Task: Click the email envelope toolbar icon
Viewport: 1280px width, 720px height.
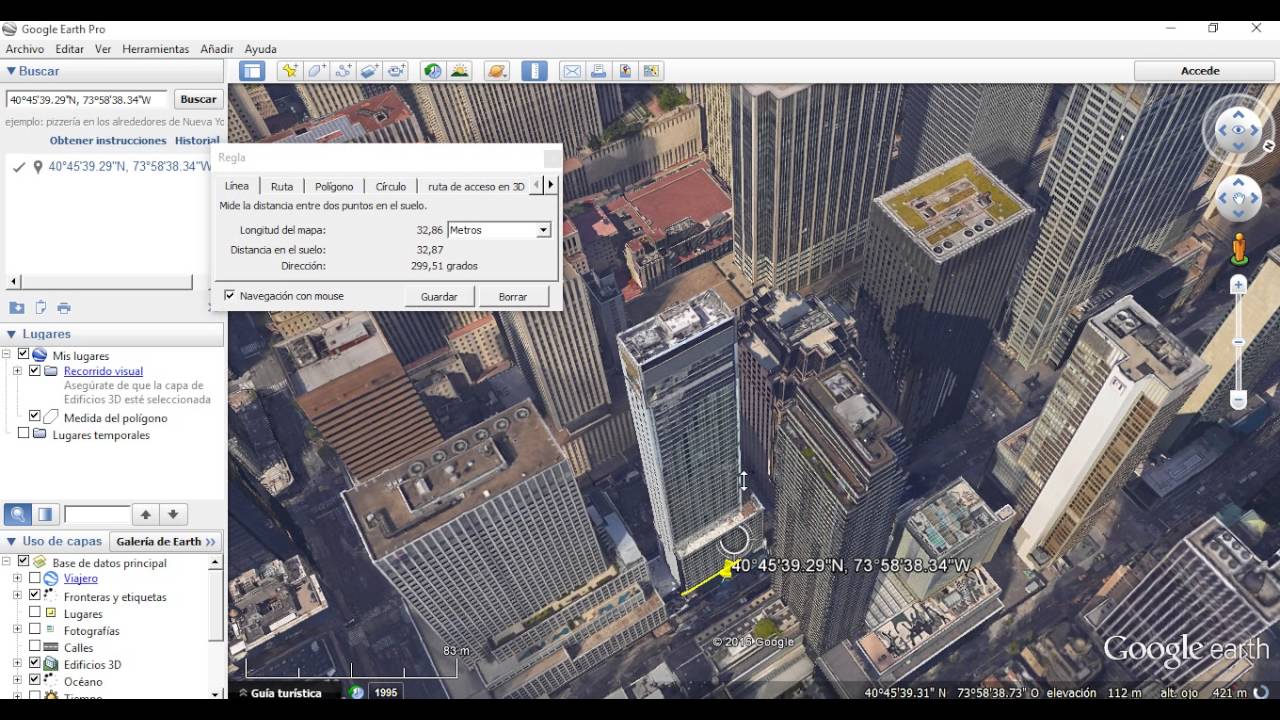Action: [572, 71]
